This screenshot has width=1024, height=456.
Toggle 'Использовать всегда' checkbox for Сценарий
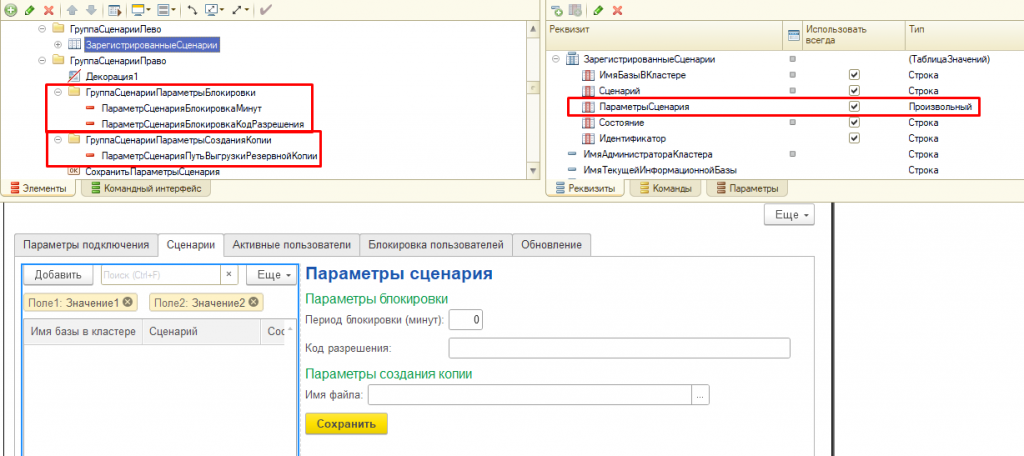coord(854,91)
